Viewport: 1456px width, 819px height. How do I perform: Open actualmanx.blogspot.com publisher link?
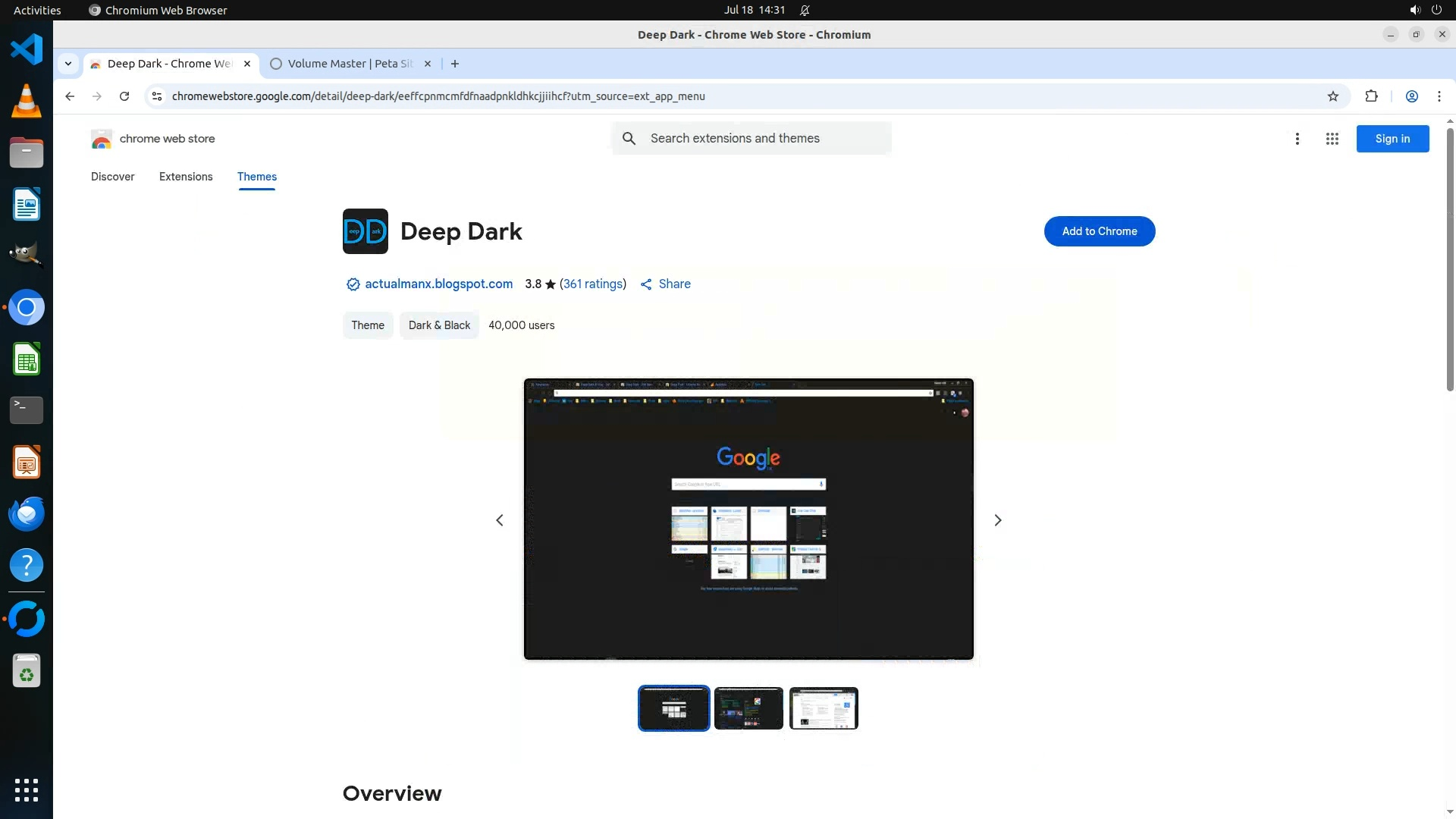coord(438,284)
